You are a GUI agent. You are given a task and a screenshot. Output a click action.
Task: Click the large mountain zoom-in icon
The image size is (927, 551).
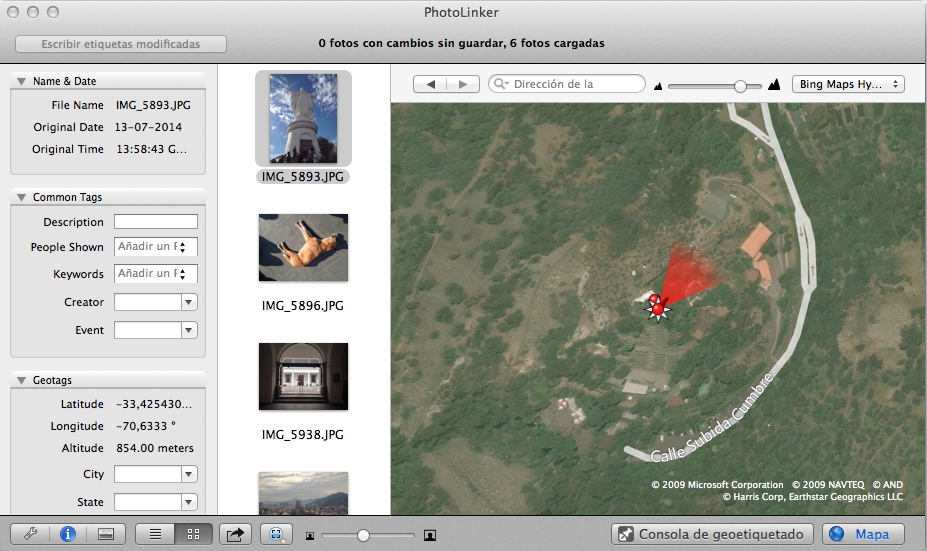774,85
